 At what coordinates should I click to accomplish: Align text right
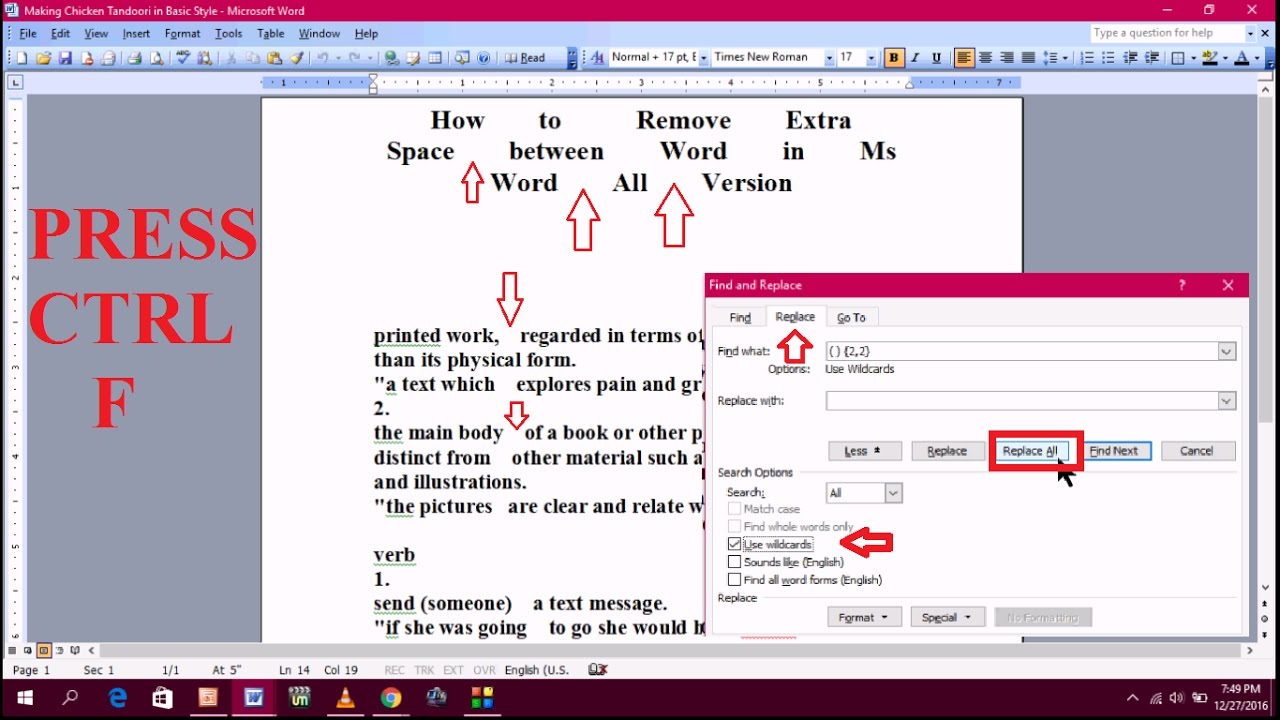click(1007, 58)
